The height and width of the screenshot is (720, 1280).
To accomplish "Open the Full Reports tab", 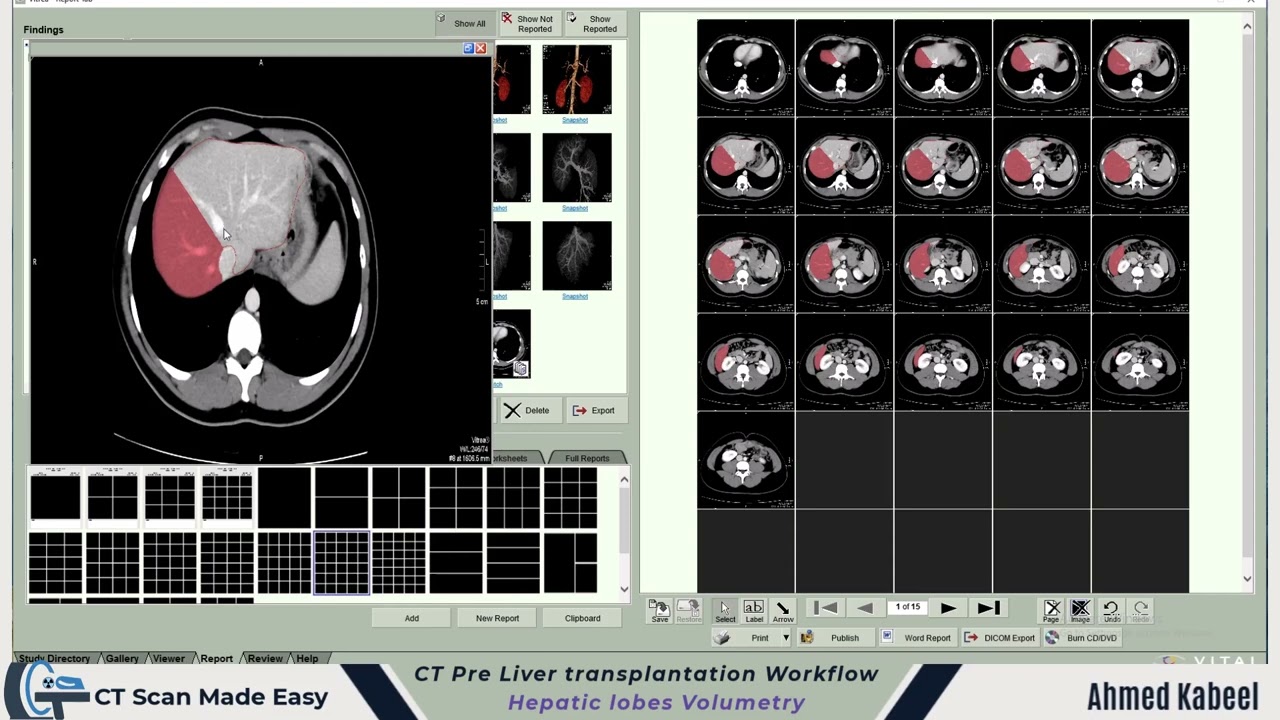I will [587, 458].
